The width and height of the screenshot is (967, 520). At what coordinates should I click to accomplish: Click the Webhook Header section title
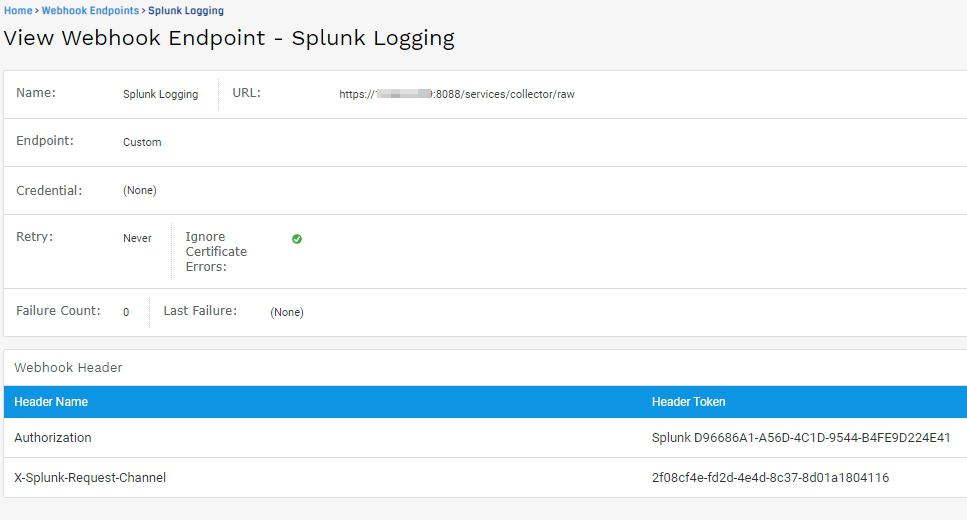point(68,368)
